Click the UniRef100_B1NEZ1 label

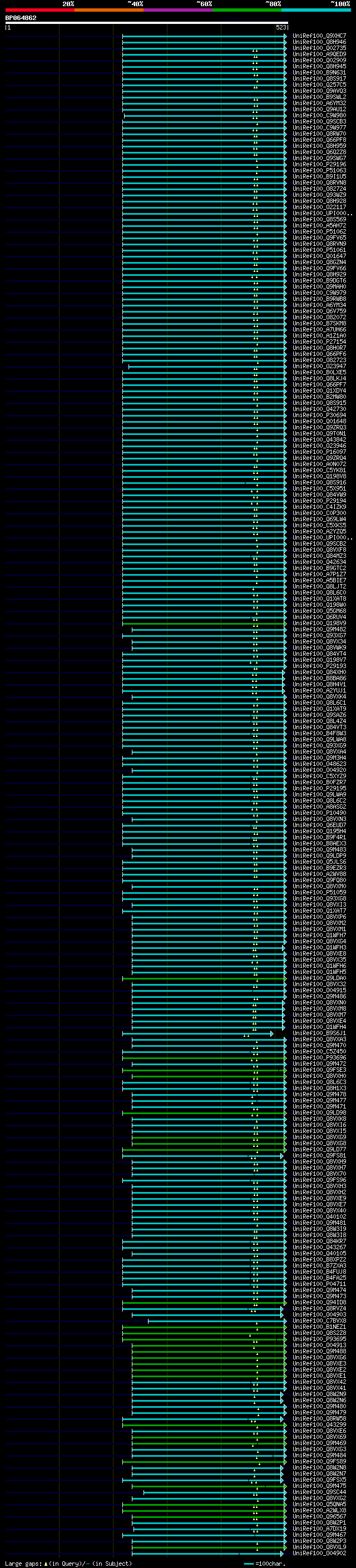coord(319,1327)
